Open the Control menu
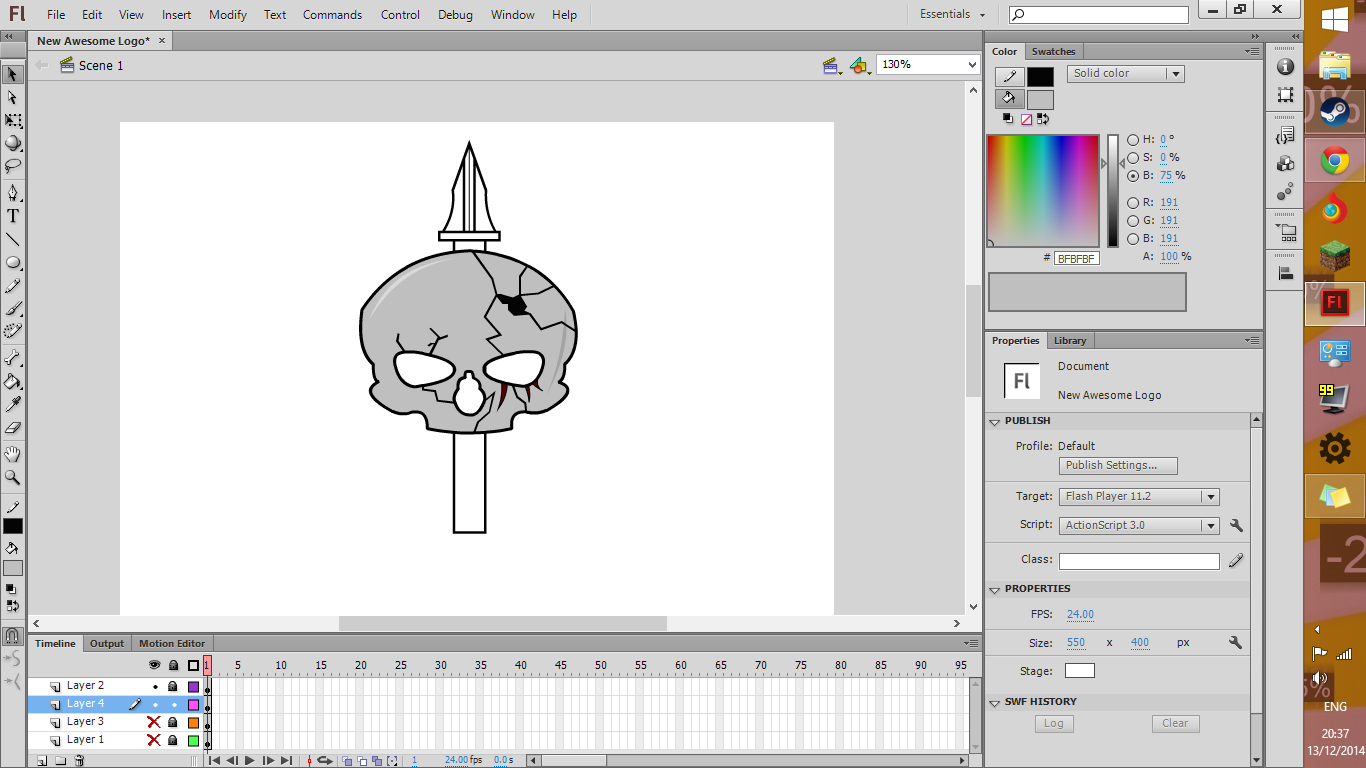Screen dimensions: 1366x768 tap(400, 15)
